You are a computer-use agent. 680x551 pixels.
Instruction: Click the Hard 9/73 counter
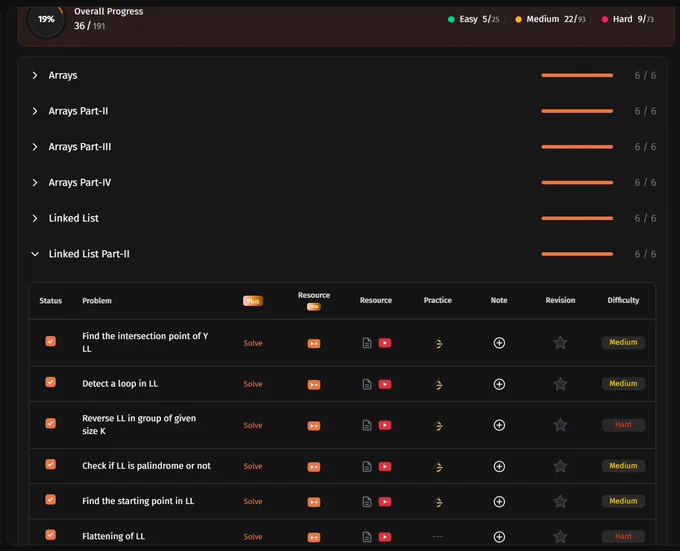628,19
